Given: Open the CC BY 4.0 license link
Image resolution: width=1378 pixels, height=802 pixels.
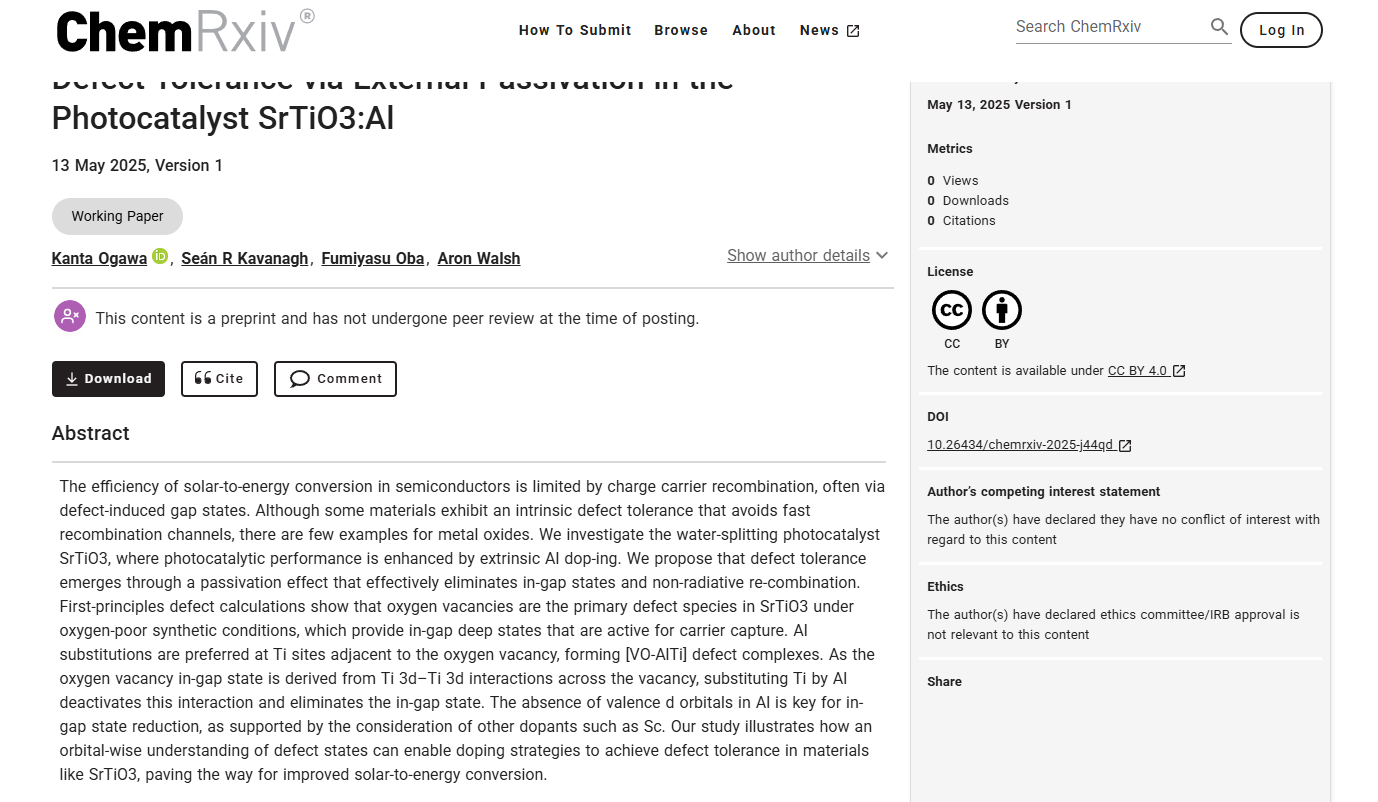Looking at the screenshot, I should [x=1137, y=370].
